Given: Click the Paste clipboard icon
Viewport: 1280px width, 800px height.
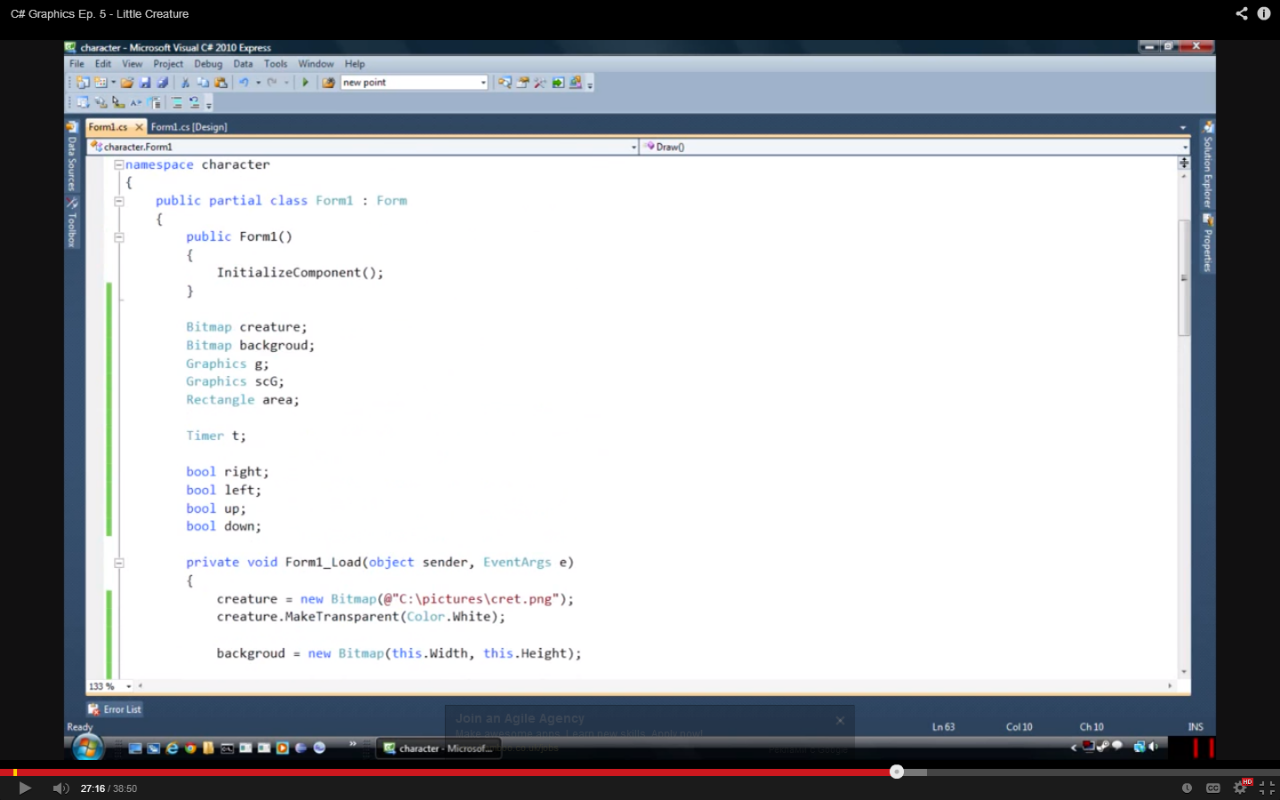Looking at the screenshot, I should tap(220, 83).
